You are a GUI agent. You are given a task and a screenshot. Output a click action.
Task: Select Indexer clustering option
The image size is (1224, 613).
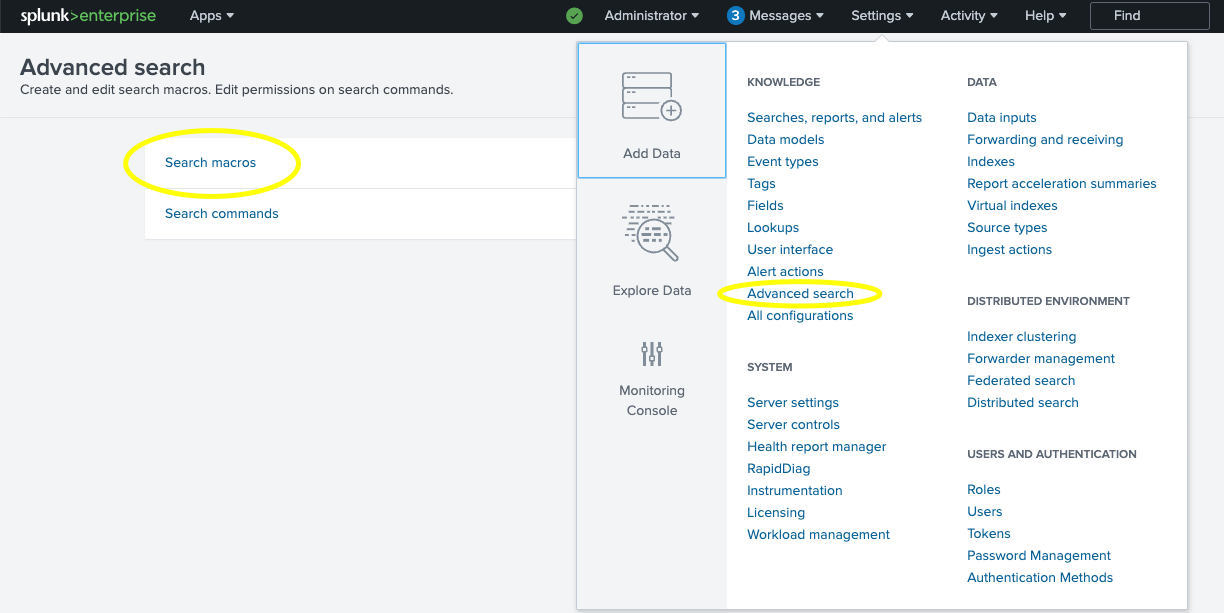pos(1021,336)
